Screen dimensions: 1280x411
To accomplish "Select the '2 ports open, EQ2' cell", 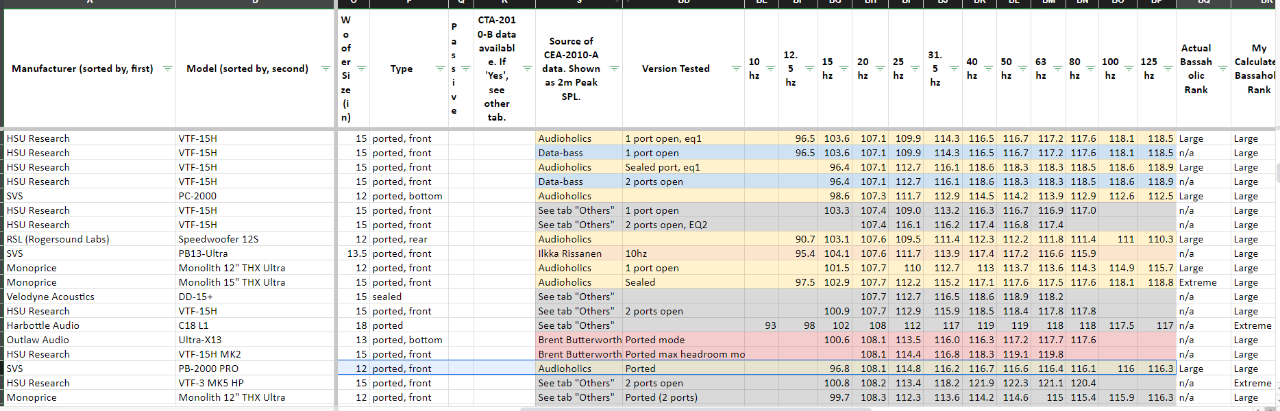I will (684, 225).
